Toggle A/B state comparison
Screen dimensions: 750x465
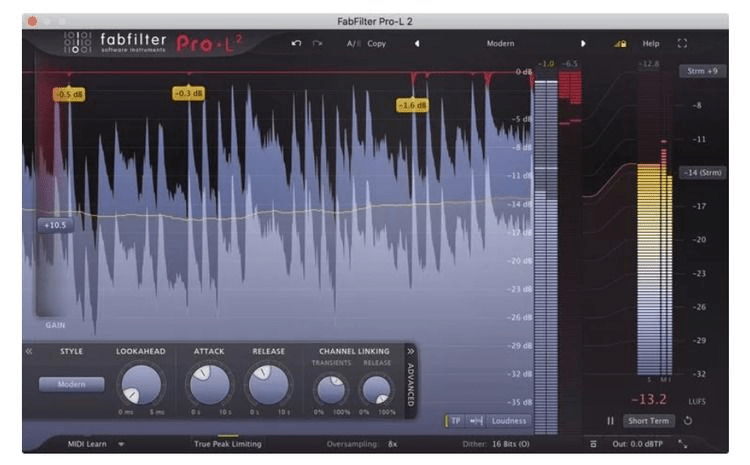click(x=353, y=44)
